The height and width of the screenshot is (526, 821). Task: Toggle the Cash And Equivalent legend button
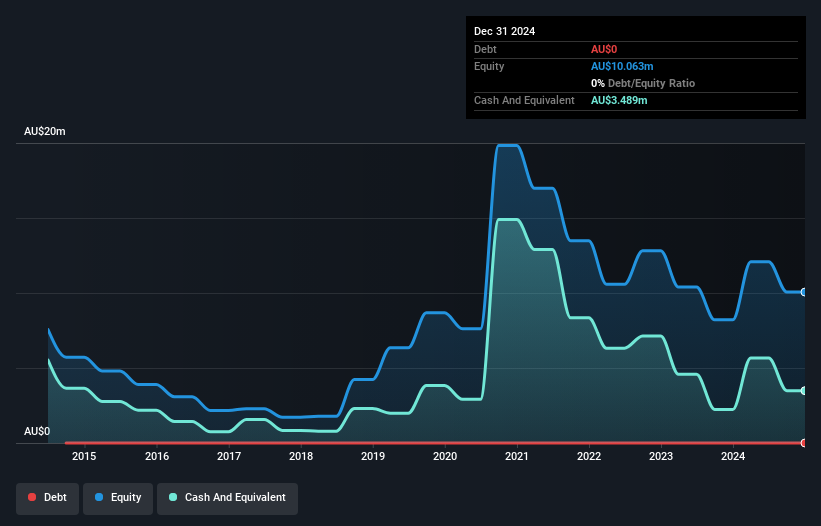click(227, 498)
